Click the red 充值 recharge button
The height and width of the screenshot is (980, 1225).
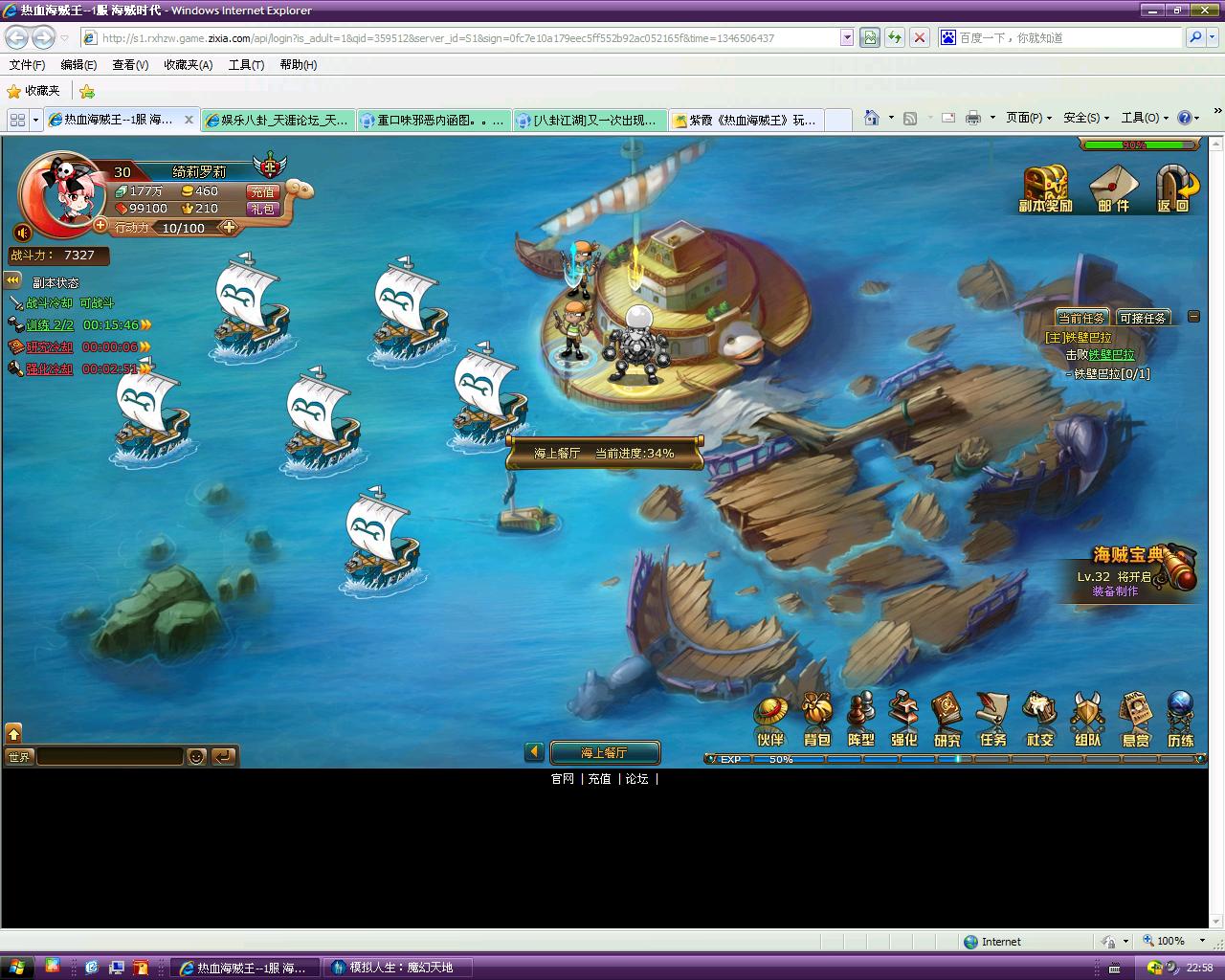[262, 191]
